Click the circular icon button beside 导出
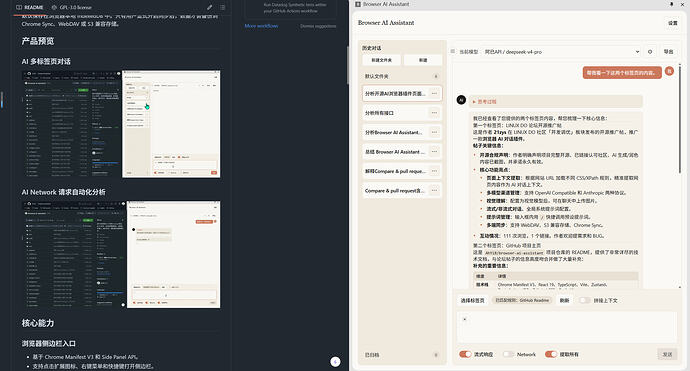 [x=650, y=51]
